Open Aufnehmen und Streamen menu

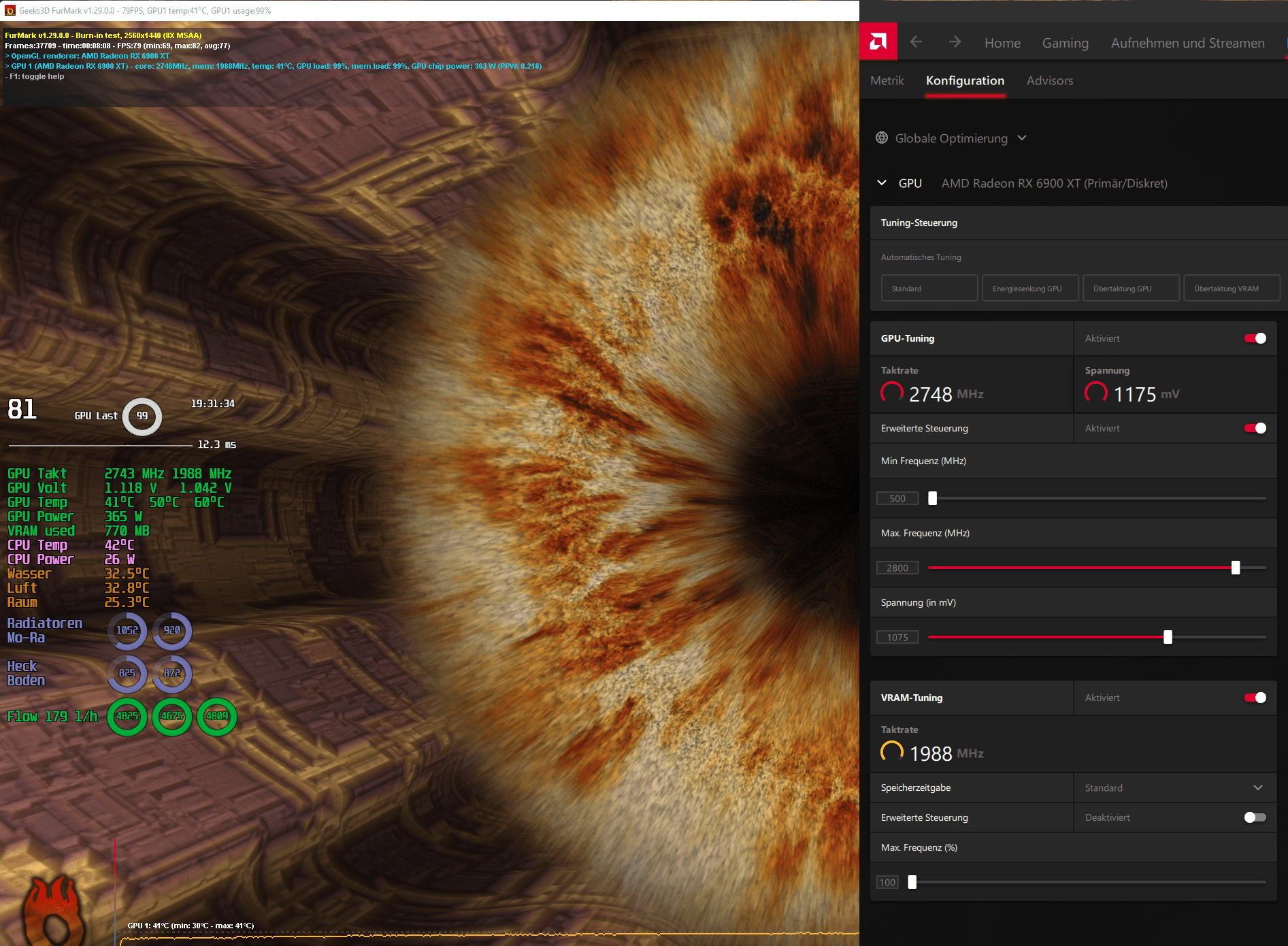(x=1188, y=43)
